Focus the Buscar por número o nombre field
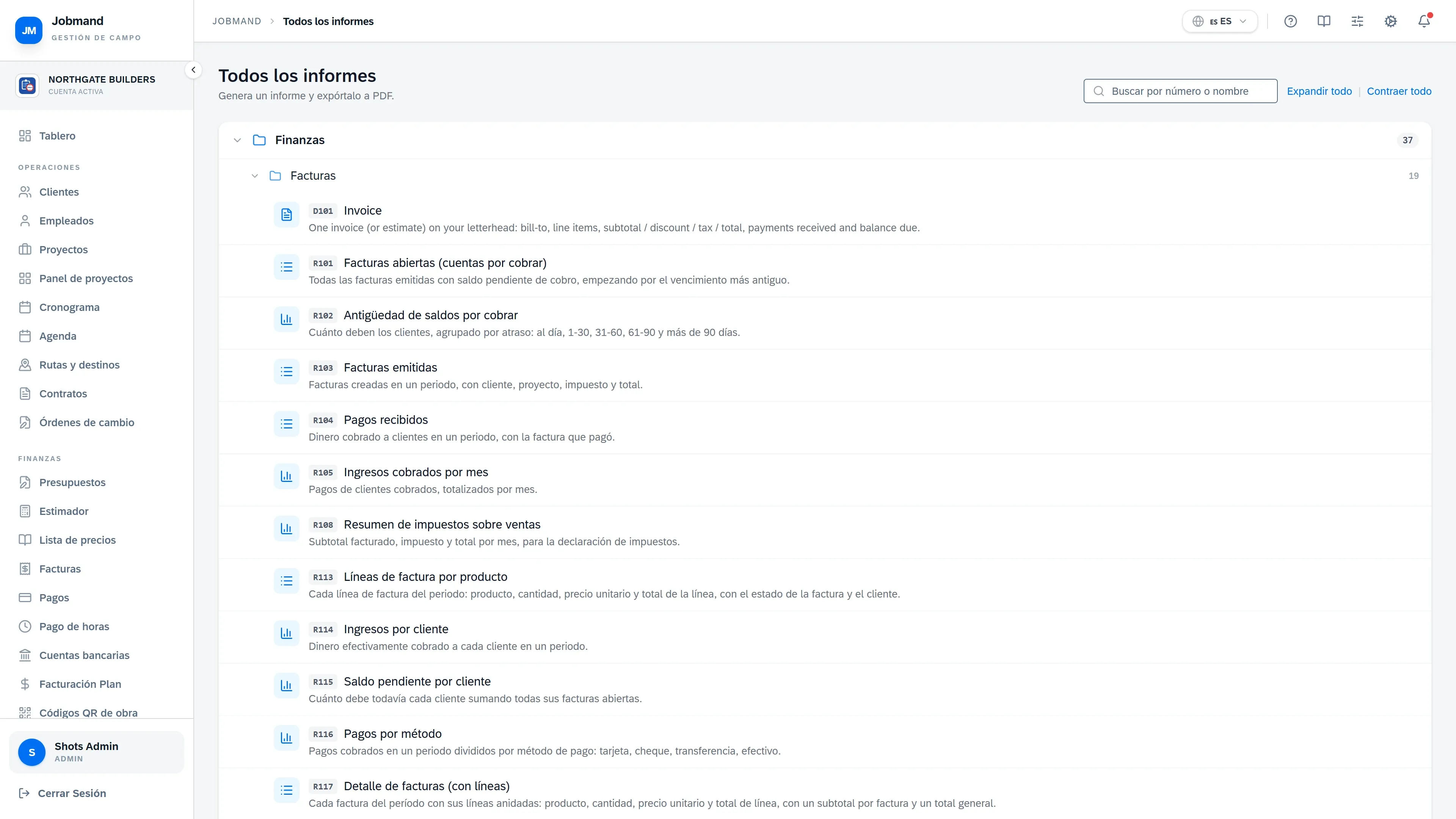Image resolution: width=1456 pixels, height=819 pixels. (x=1180, y=91)
